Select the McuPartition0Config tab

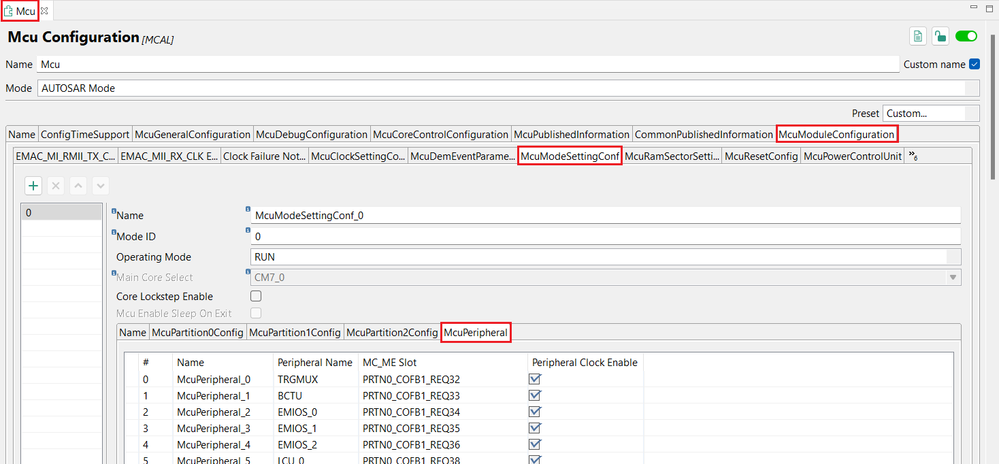197,333
